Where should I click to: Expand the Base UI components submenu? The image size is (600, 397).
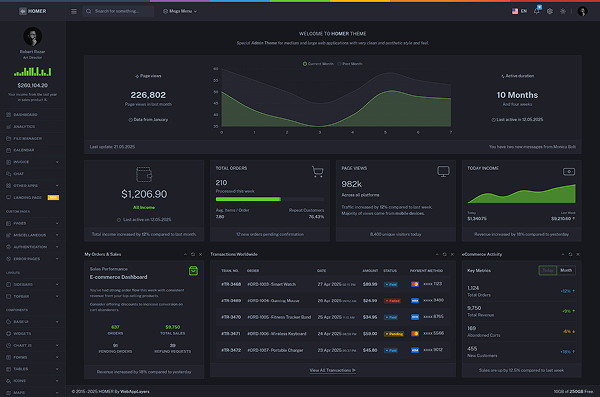tap(33, 322)
